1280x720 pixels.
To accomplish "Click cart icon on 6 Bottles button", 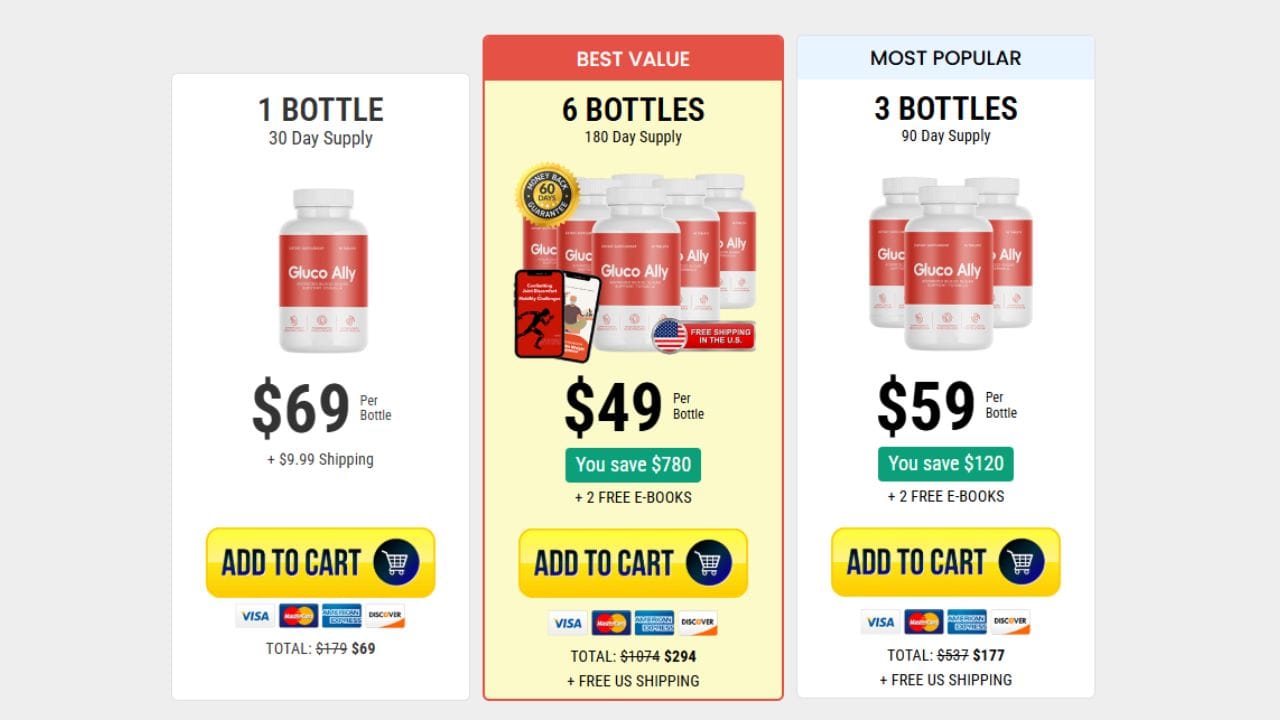I will coord(709,564).
